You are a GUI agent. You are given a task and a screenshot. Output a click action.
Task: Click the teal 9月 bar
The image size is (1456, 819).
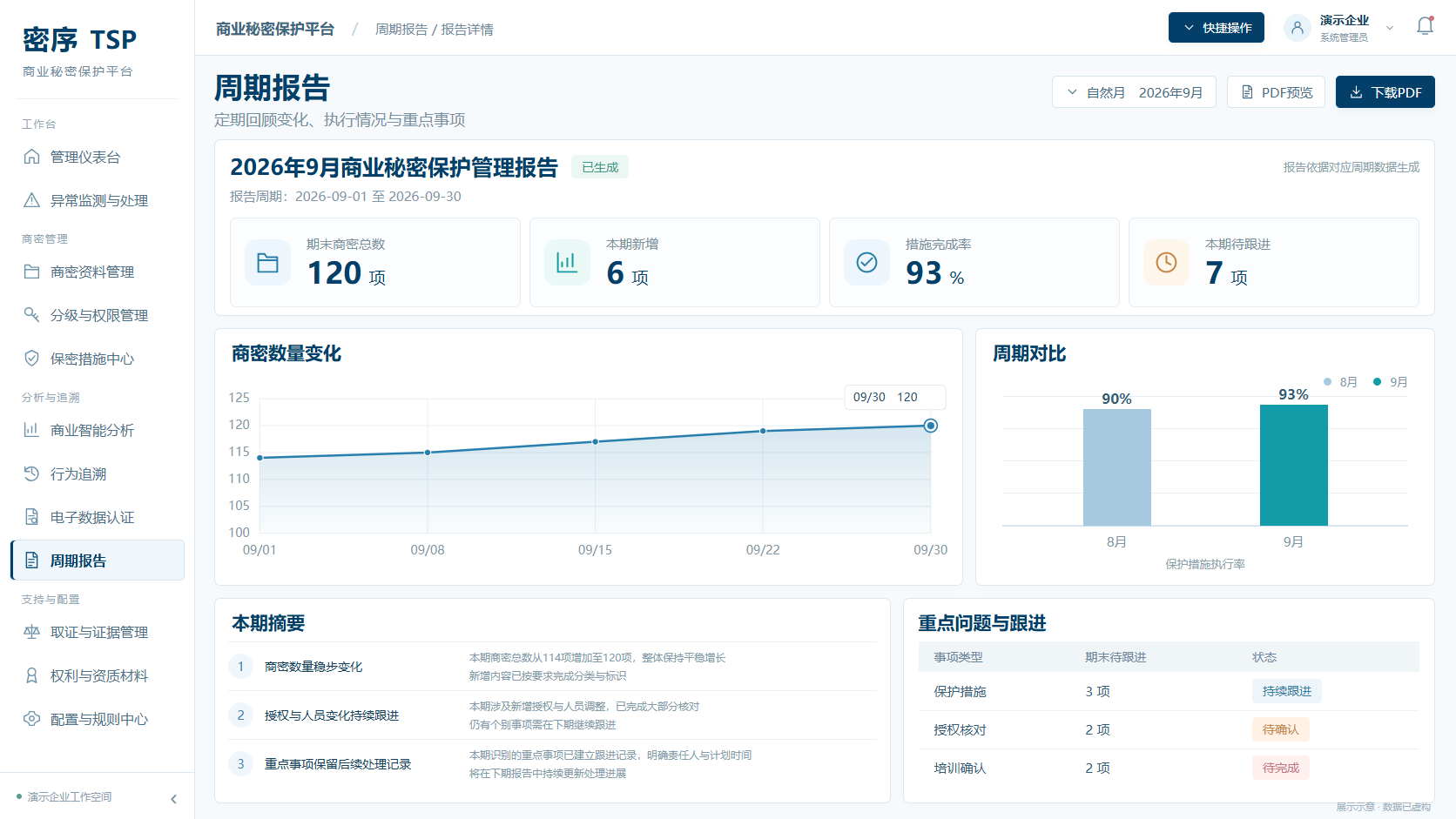pyautogui.click(x=1294, y=465)
